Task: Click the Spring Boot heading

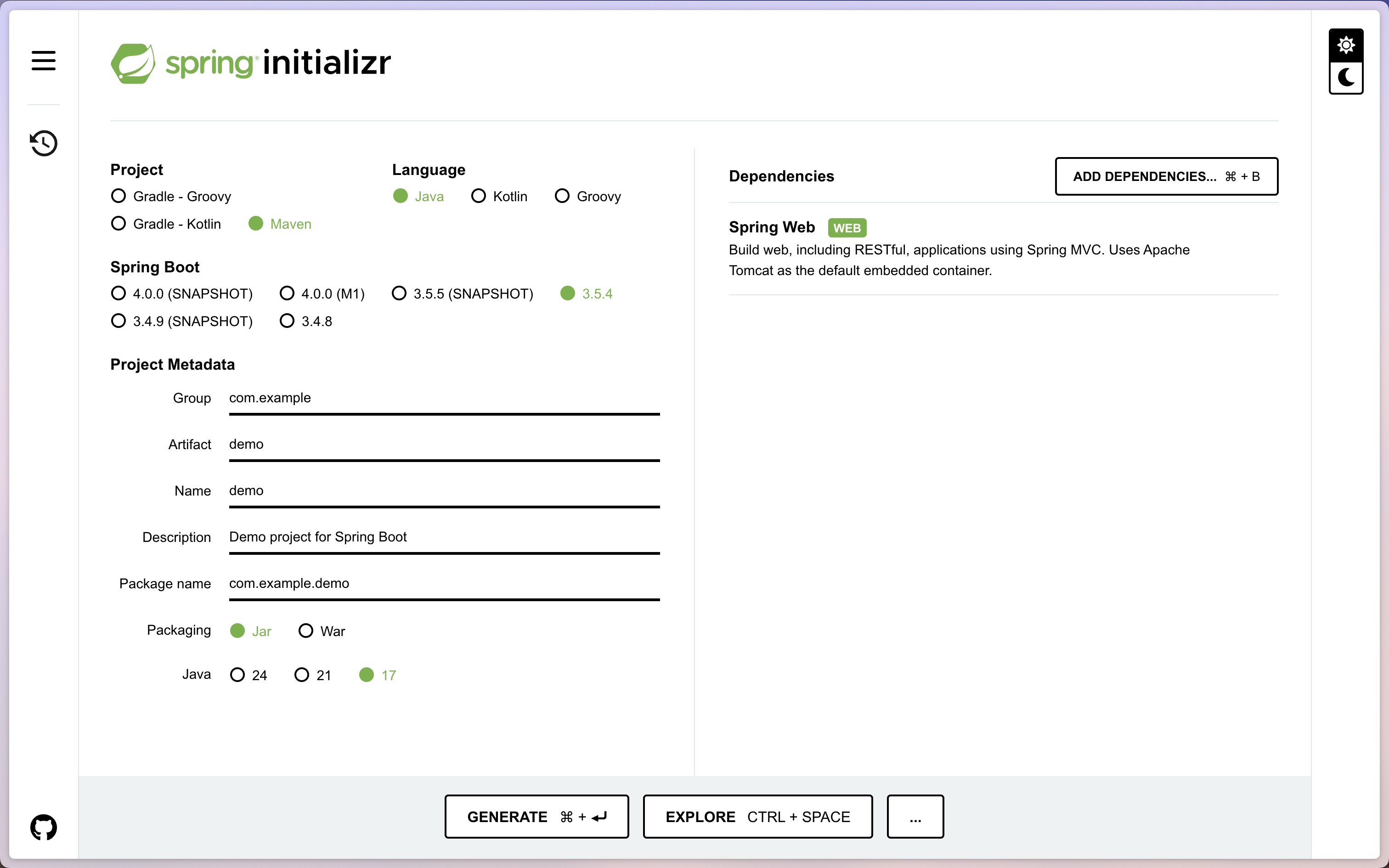Action: point(154,267)
